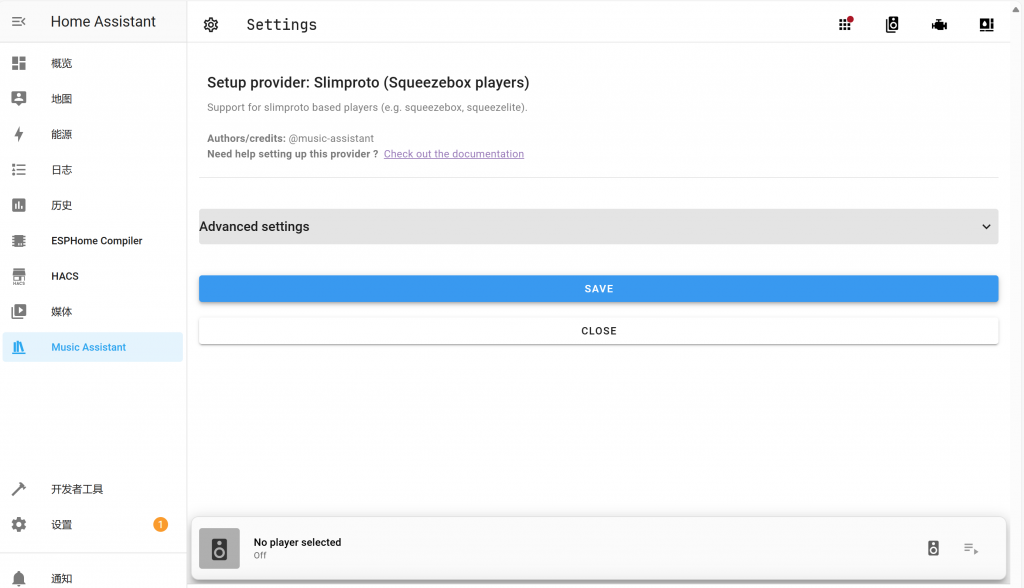The image size is (1024, 588).
Task: Click the No player selected thumbnail
Action: coord(219,548)
